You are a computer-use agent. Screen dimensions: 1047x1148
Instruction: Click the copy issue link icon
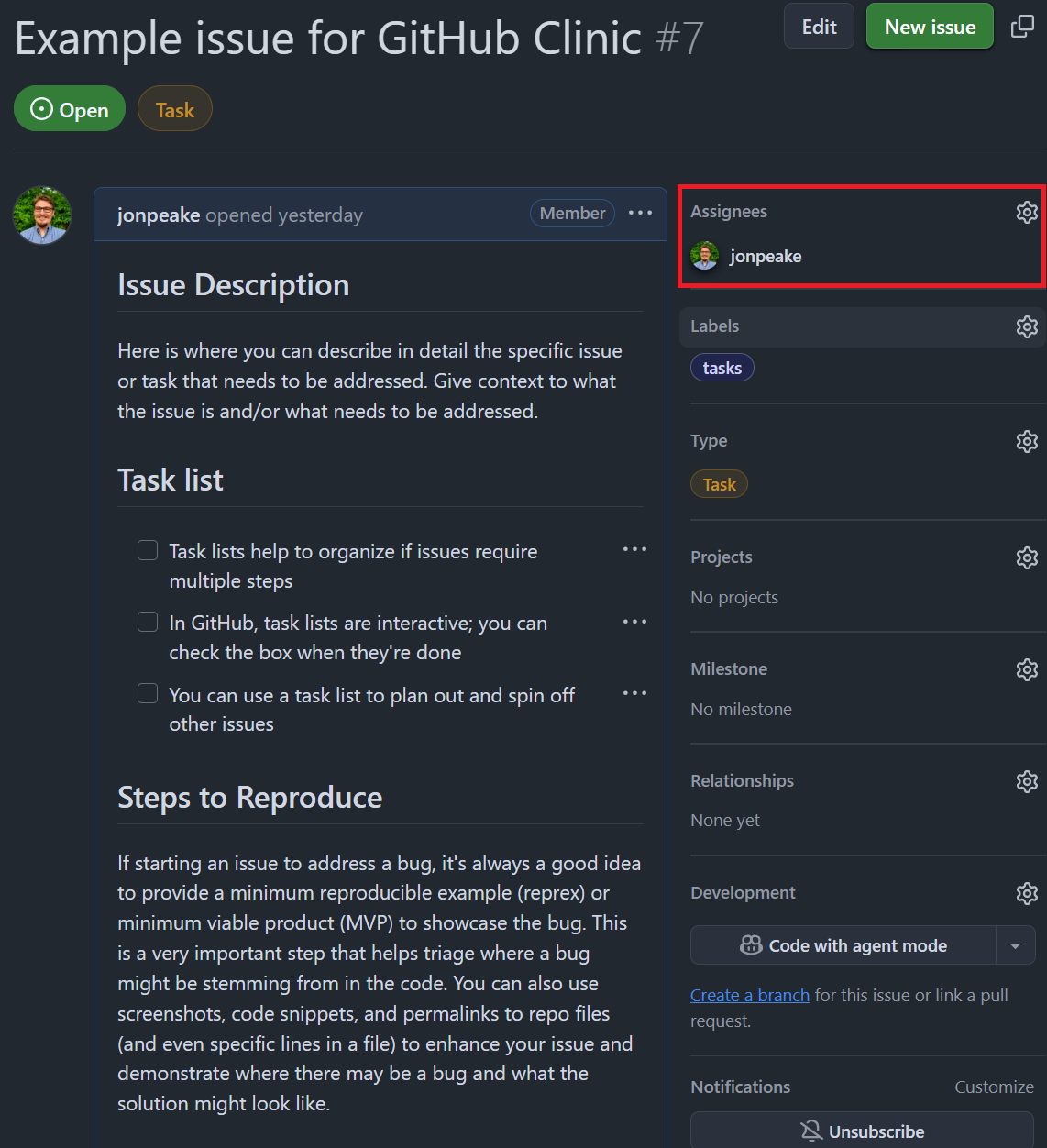[x=1021, y=27]
